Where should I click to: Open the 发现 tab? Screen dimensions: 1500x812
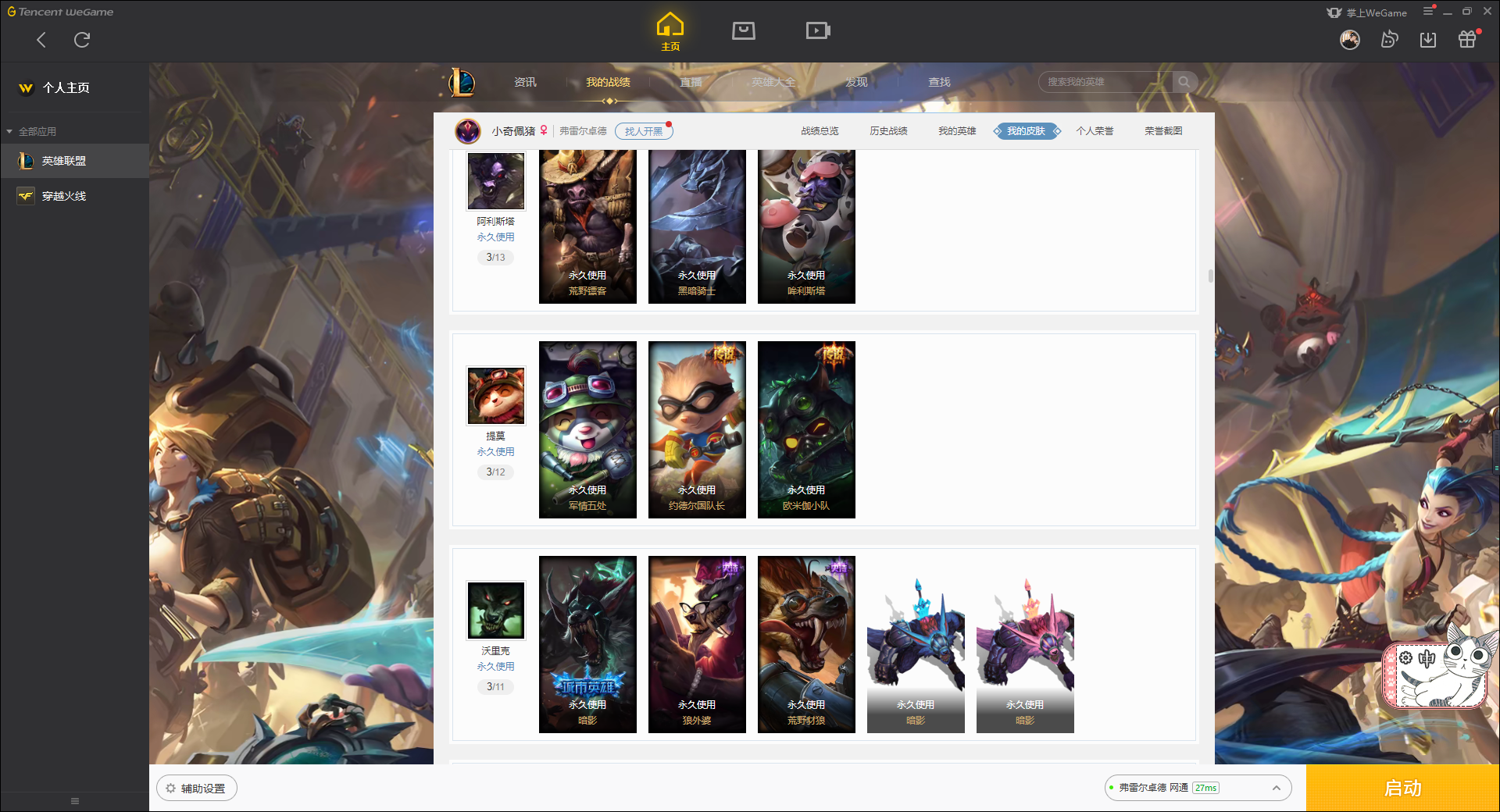coord(856,82)
